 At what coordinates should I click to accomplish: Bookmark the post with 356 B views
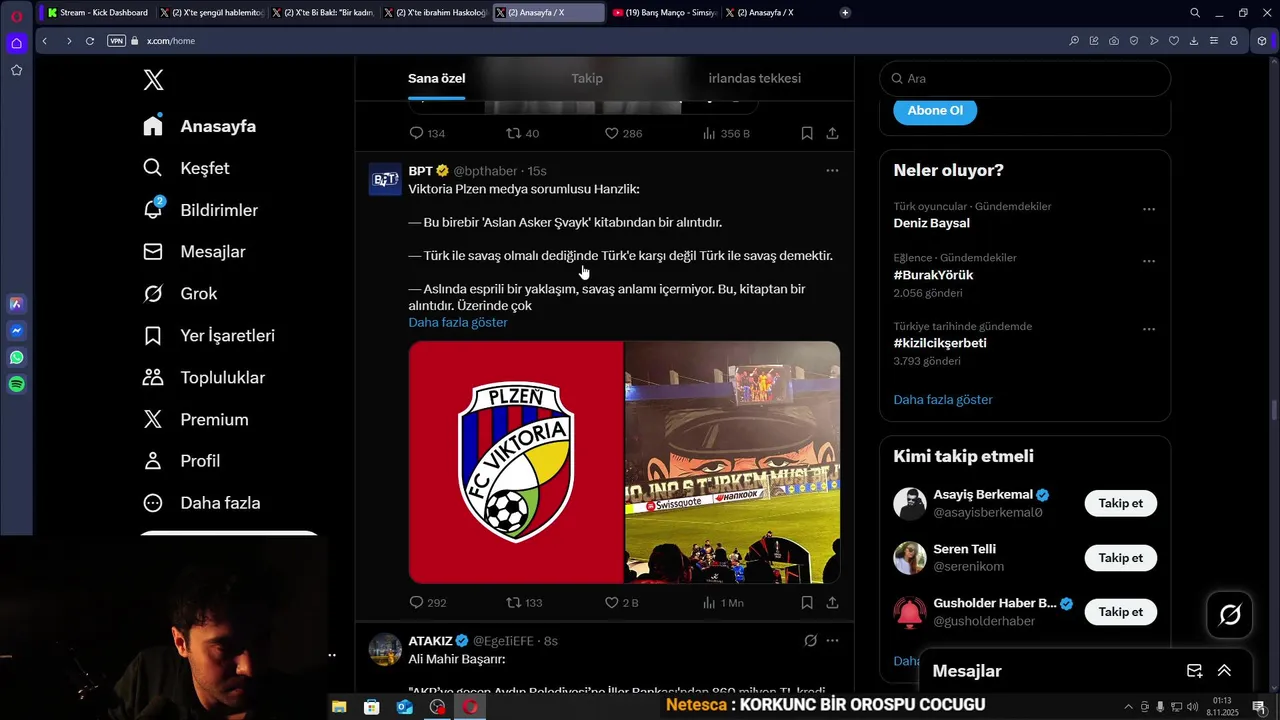[x=807, y=133]
